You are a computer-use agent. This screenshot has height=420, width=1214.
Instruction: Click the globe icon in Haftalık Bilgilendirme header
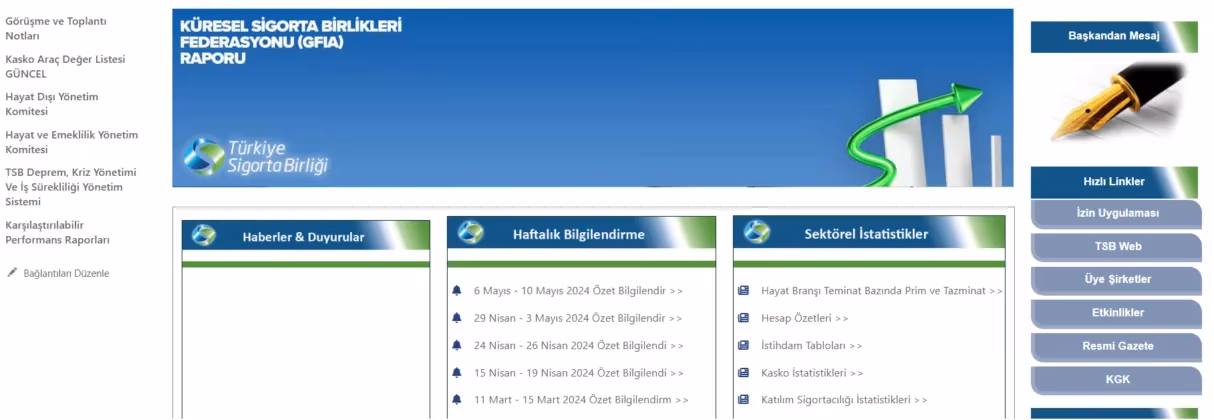[x=470, y=233]
